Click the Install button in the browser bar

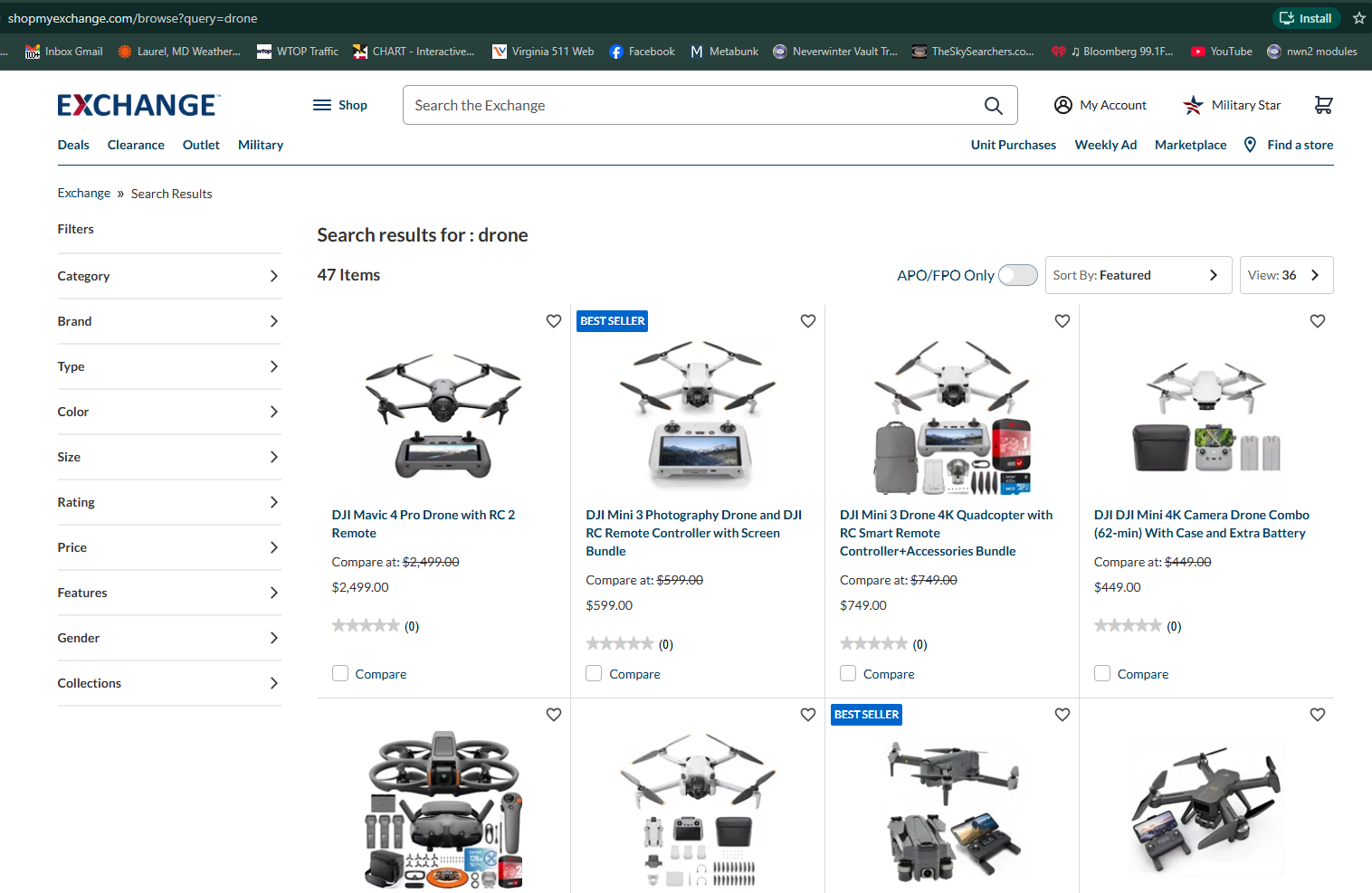click(1305, 17)
